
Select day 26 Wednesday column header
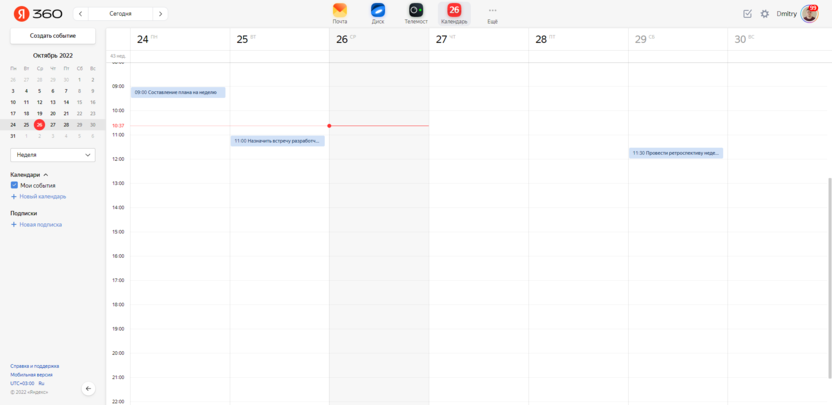pyautogui.click(x=379, y=39)
